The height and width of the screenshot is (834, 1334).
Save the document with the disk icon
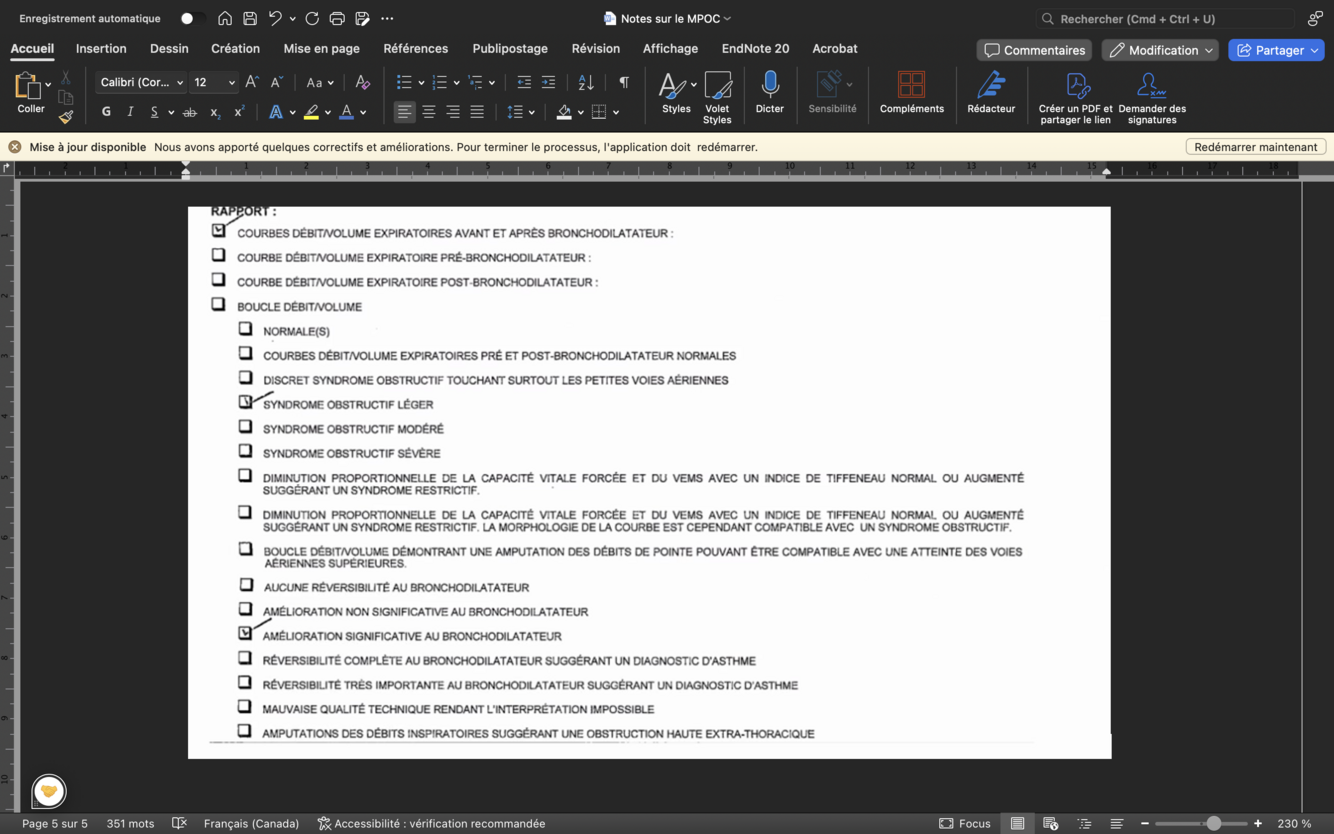click(250, 18)
